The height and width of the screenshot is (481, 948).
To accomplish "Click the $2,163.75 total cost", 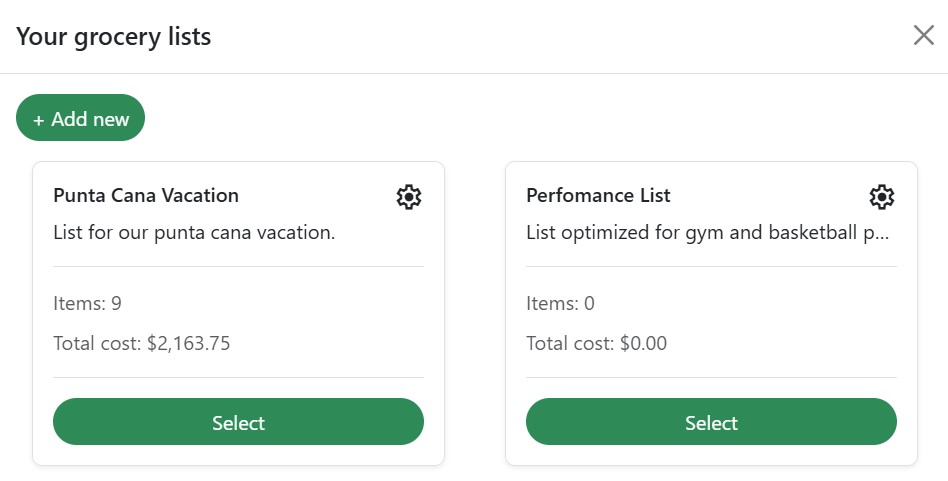I will [189, 343].
